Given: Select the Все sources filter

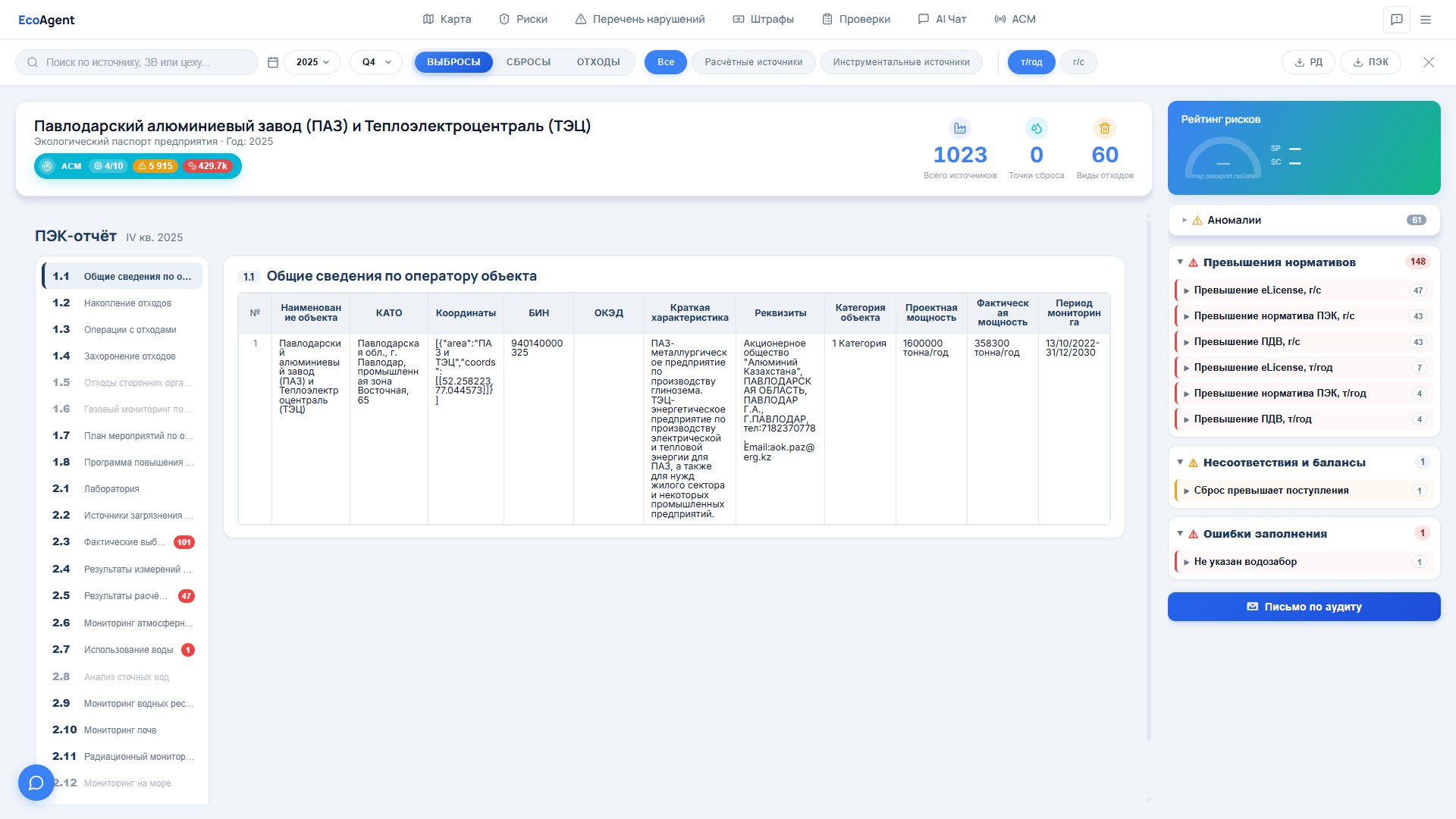Looking at the screenshot, I should click(666, 62).
